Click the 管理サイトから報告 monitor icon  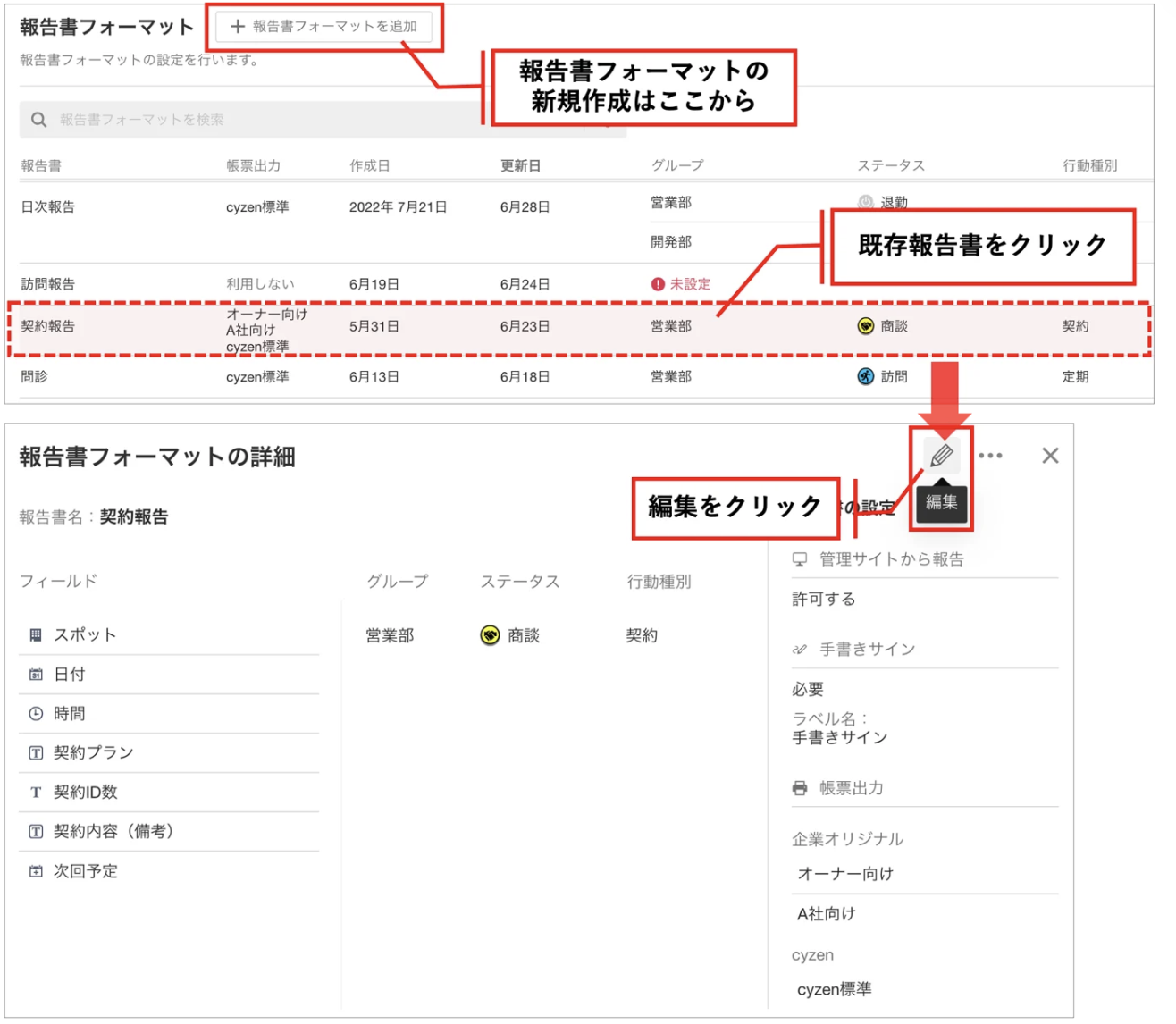tap(800, 559)
